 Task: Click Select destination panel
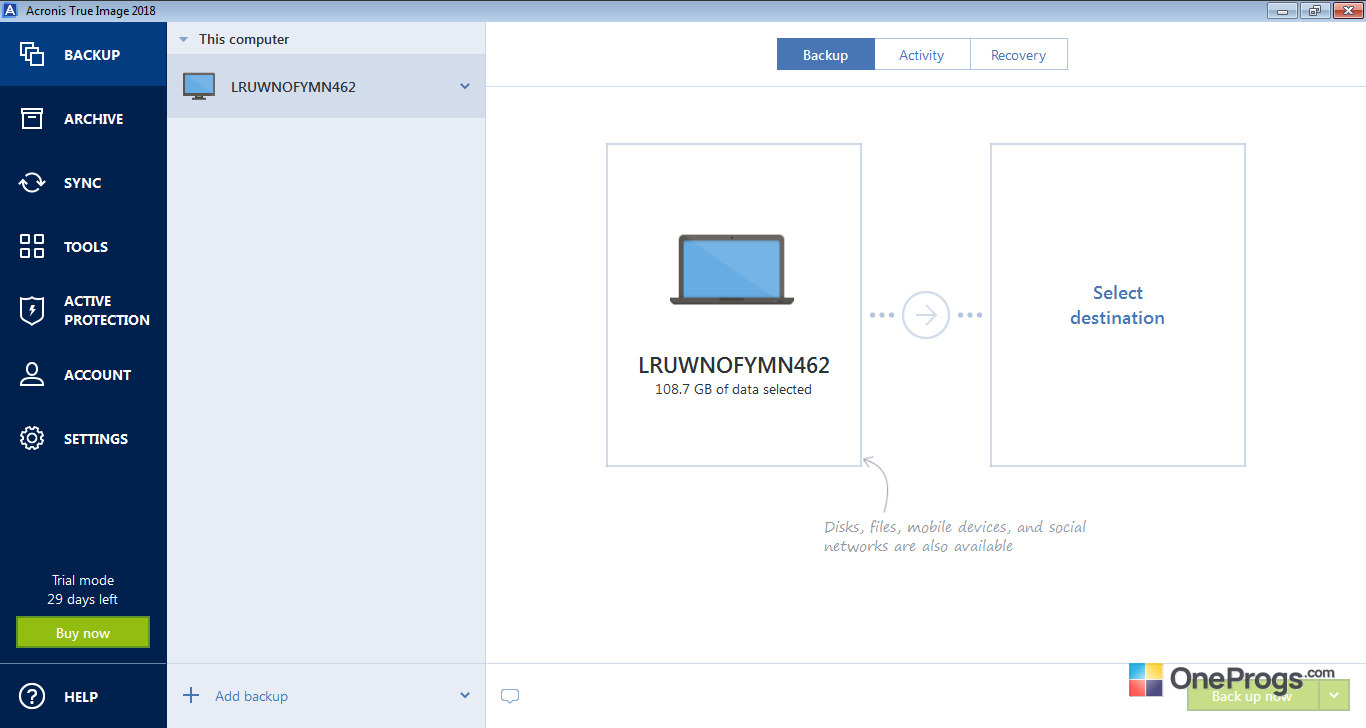1117,305
